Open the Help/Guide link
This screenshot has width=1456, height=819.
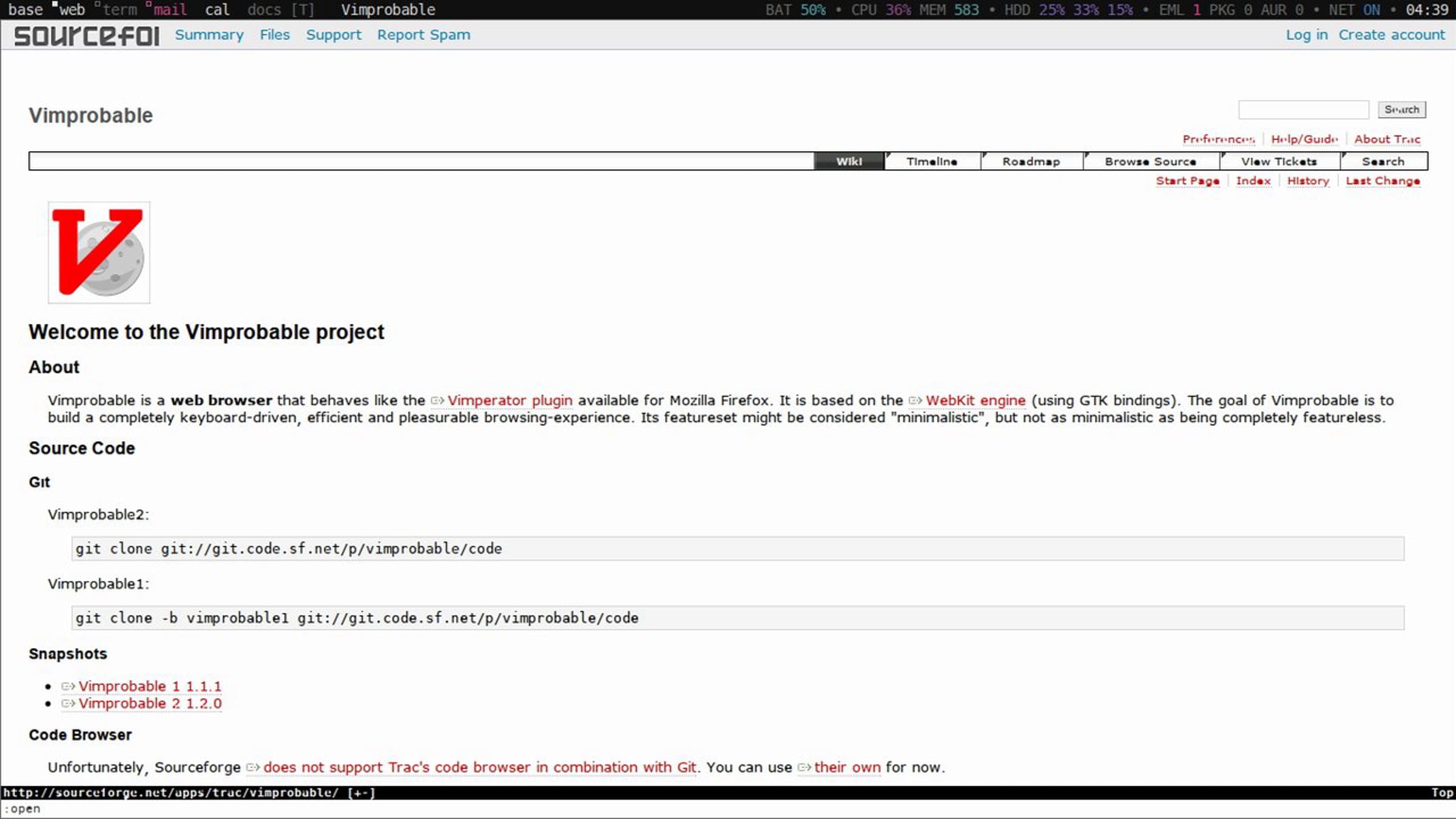pyautogui.click(x=1304, y=140)
